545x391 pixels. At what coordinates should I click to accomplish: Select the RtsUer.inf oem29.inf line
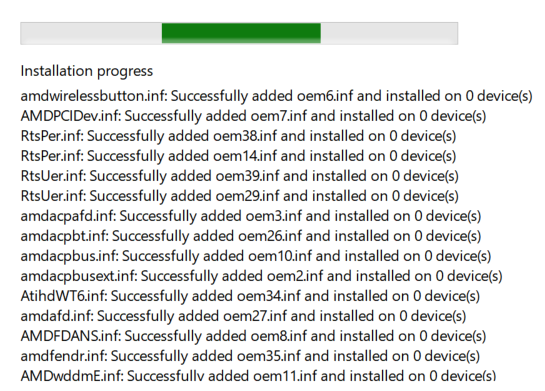(x=239, y=196)
